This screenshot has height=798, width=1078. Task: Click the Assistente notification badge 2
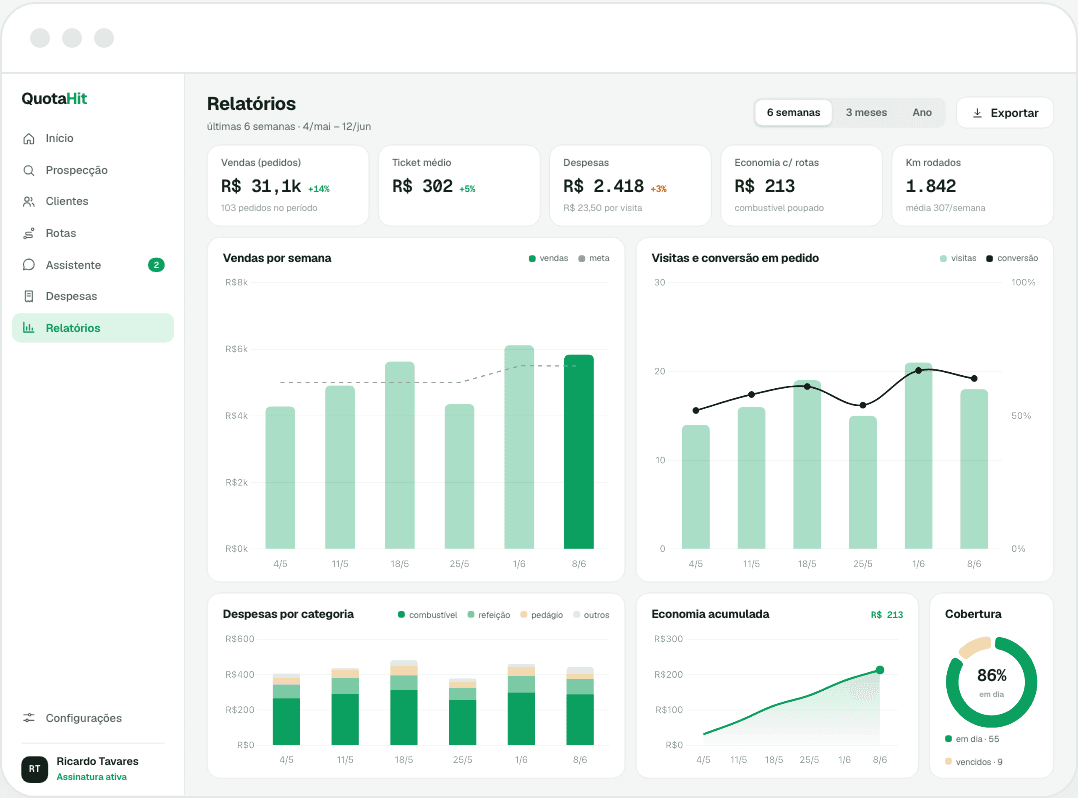(x=156, y=265)
